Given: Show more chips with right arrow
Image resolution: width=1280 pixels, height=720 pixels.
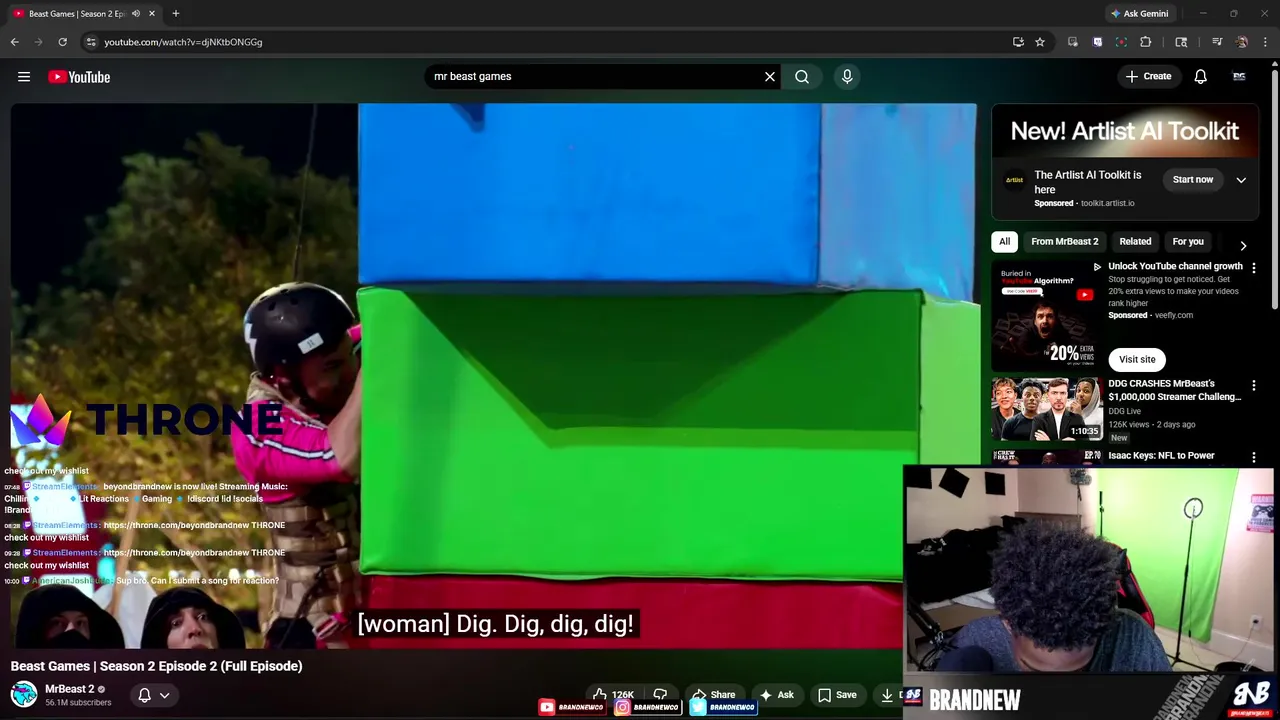Looking at the screenshot, I should [1243, 245].
